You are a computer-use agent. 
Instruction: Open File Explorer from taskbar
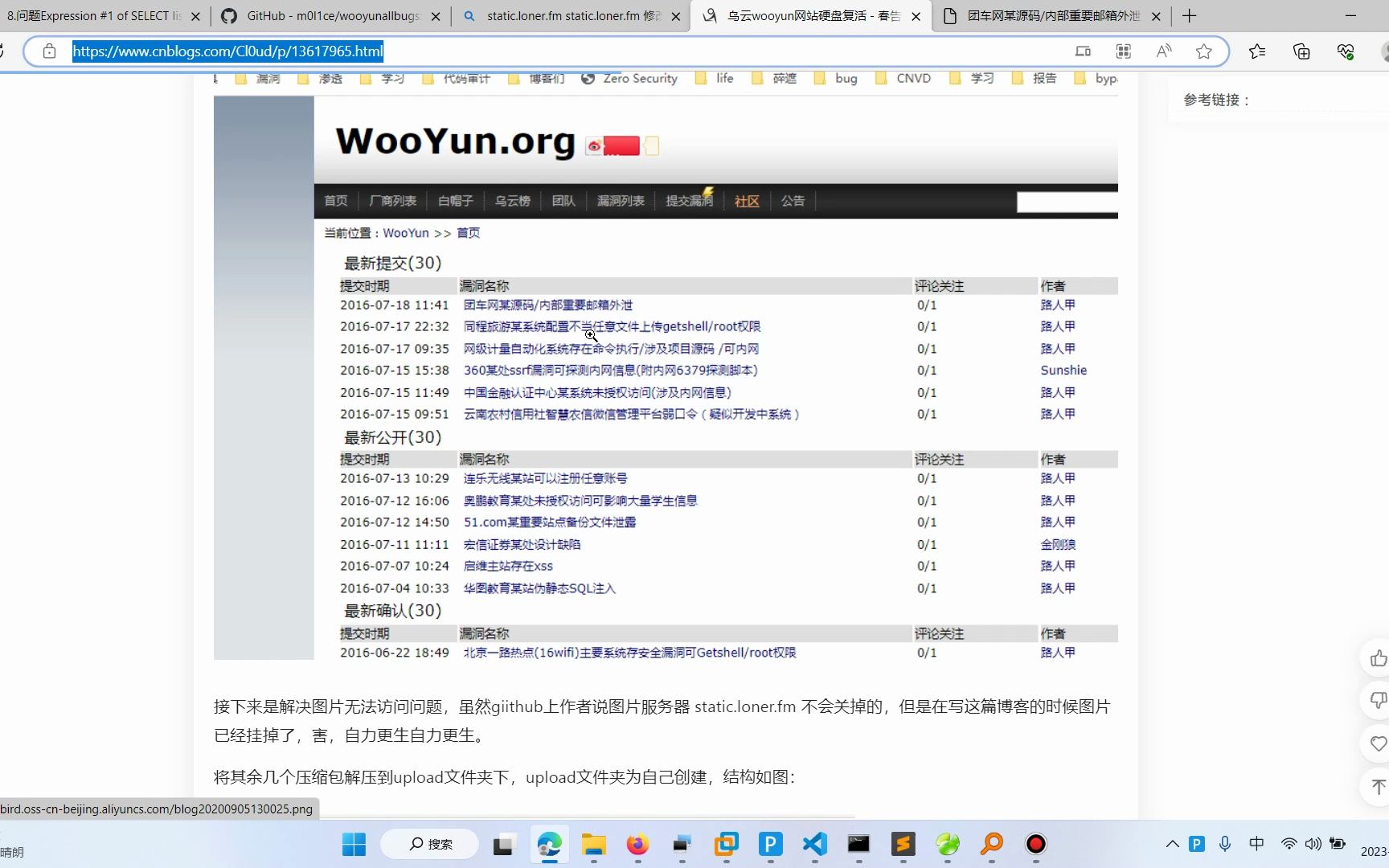[x=594, y=844]
